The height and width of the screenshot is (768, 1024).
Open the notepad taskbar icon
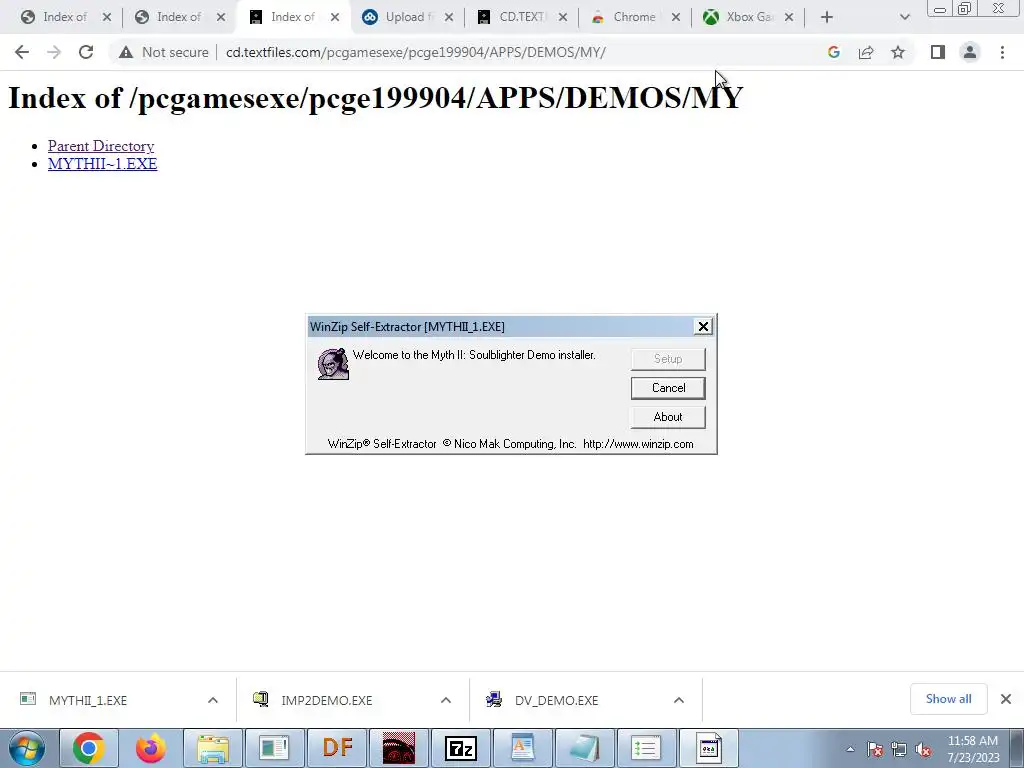(x=584, y=748)
